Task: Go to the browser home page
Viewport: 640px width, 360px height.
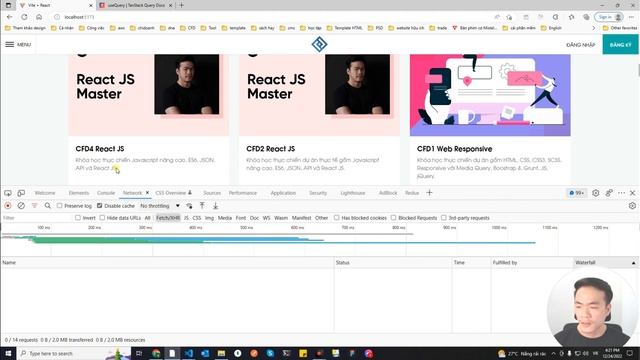Action: click(39, 17)
